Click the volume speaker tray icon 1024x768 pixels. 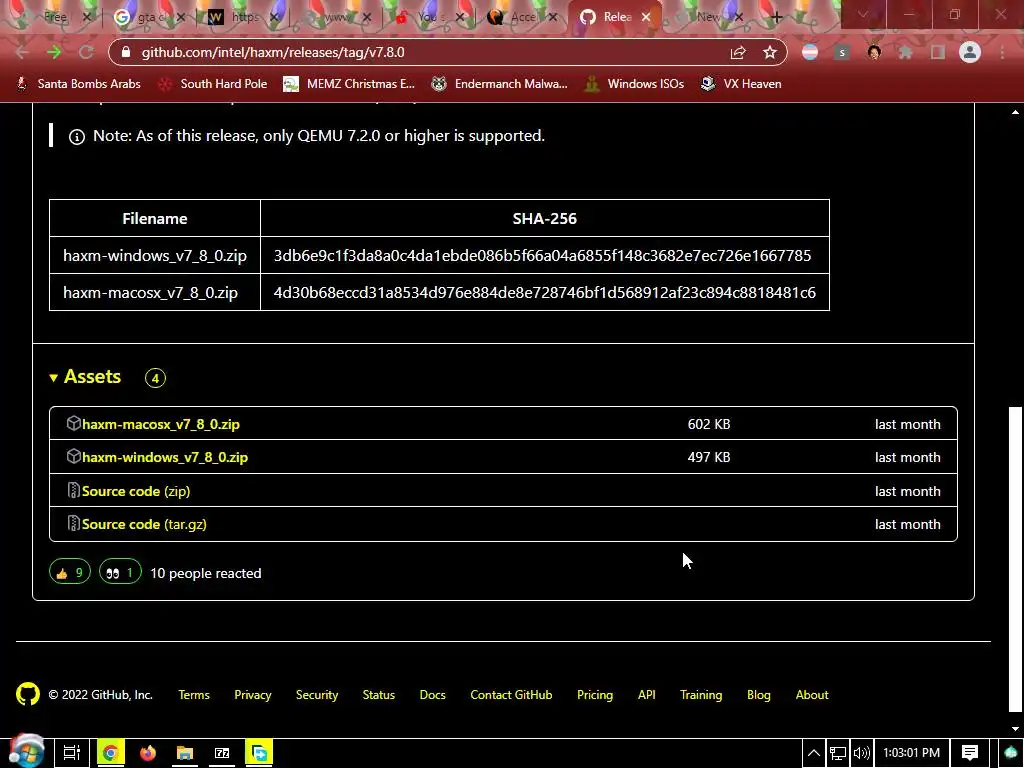pyautogui.click(x=861, y=753)
